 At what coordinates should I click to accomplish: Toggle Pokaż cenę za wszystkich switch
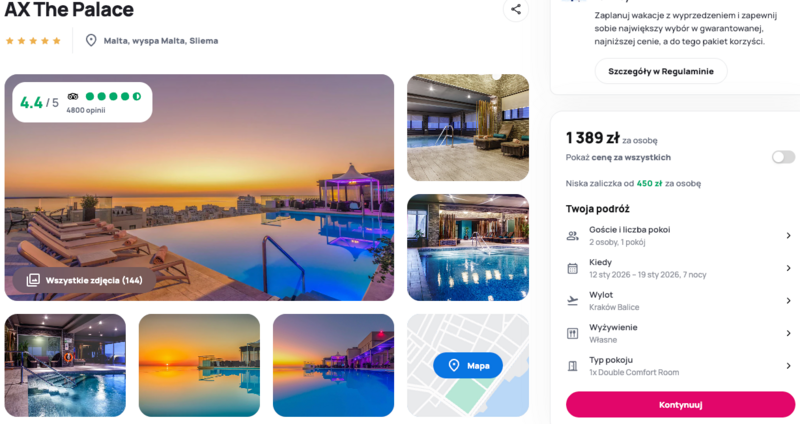point(783,157)
